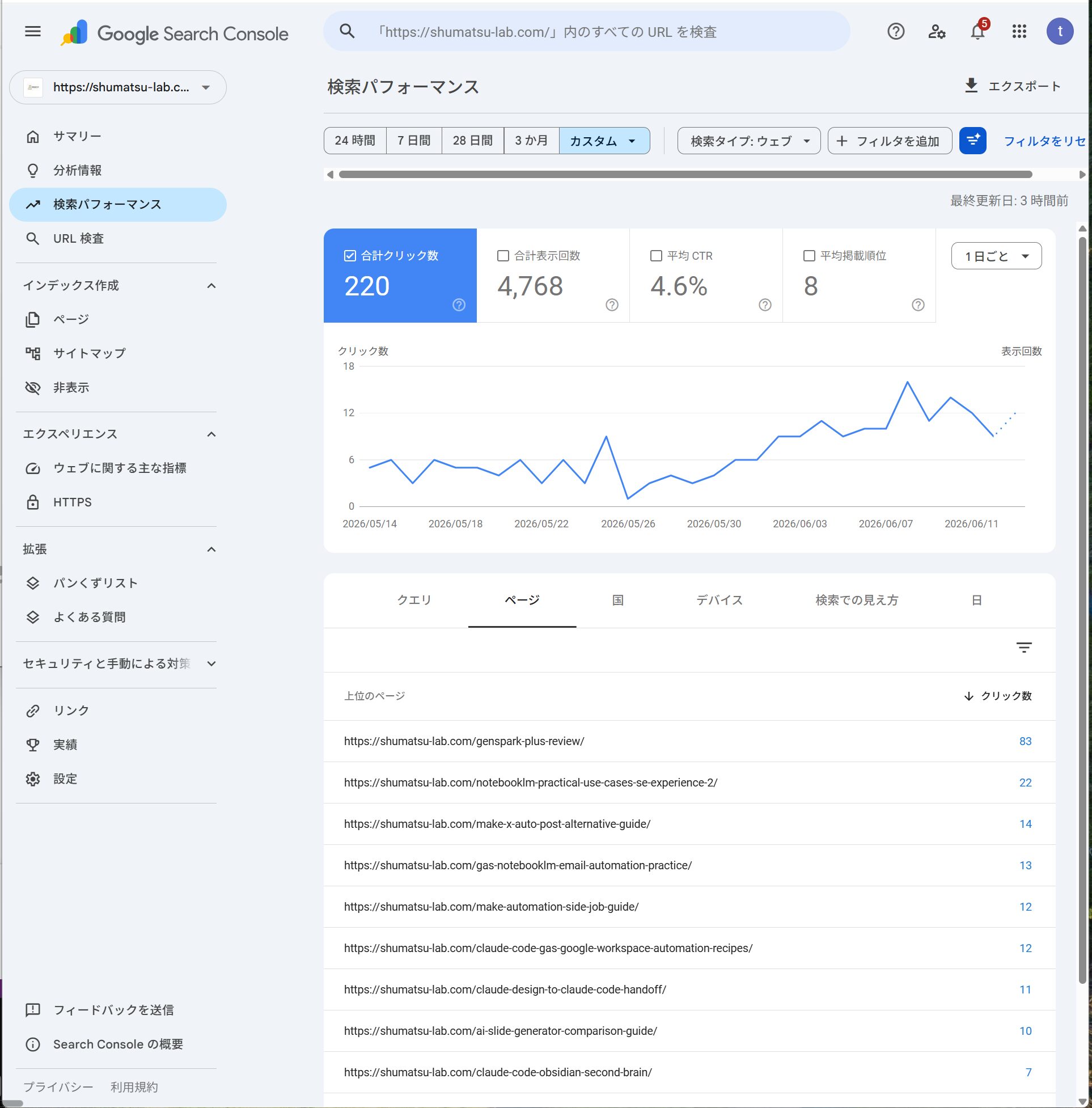The height and width of the screenshot is (1108, 1092).
Task: Click the filter bar horizontal scrollbar
Action: pyautogui.click(x=685, y=174)
